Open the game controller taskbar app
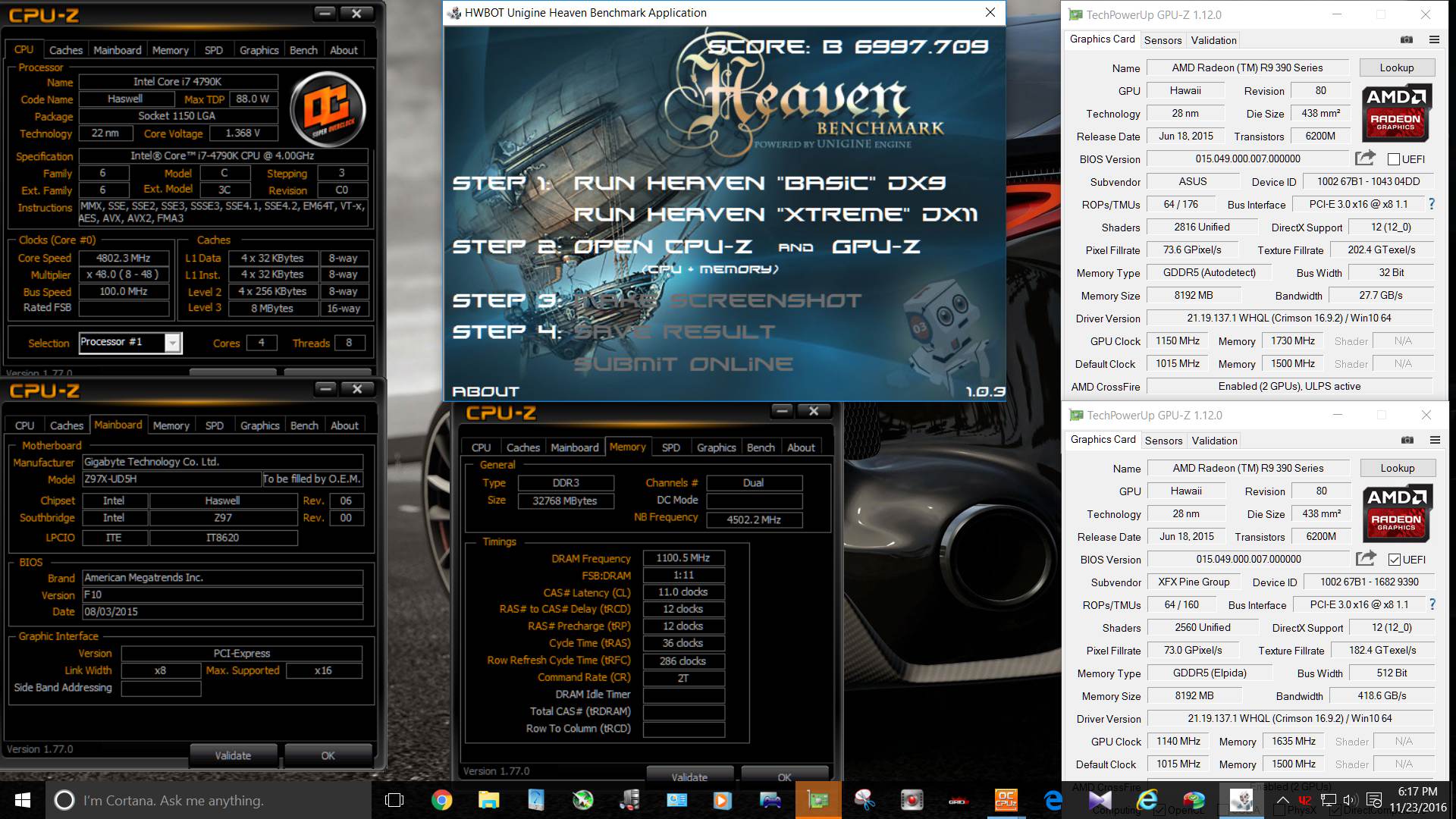The width and height of the screenshot is (1456, 819). pos(770,800)
